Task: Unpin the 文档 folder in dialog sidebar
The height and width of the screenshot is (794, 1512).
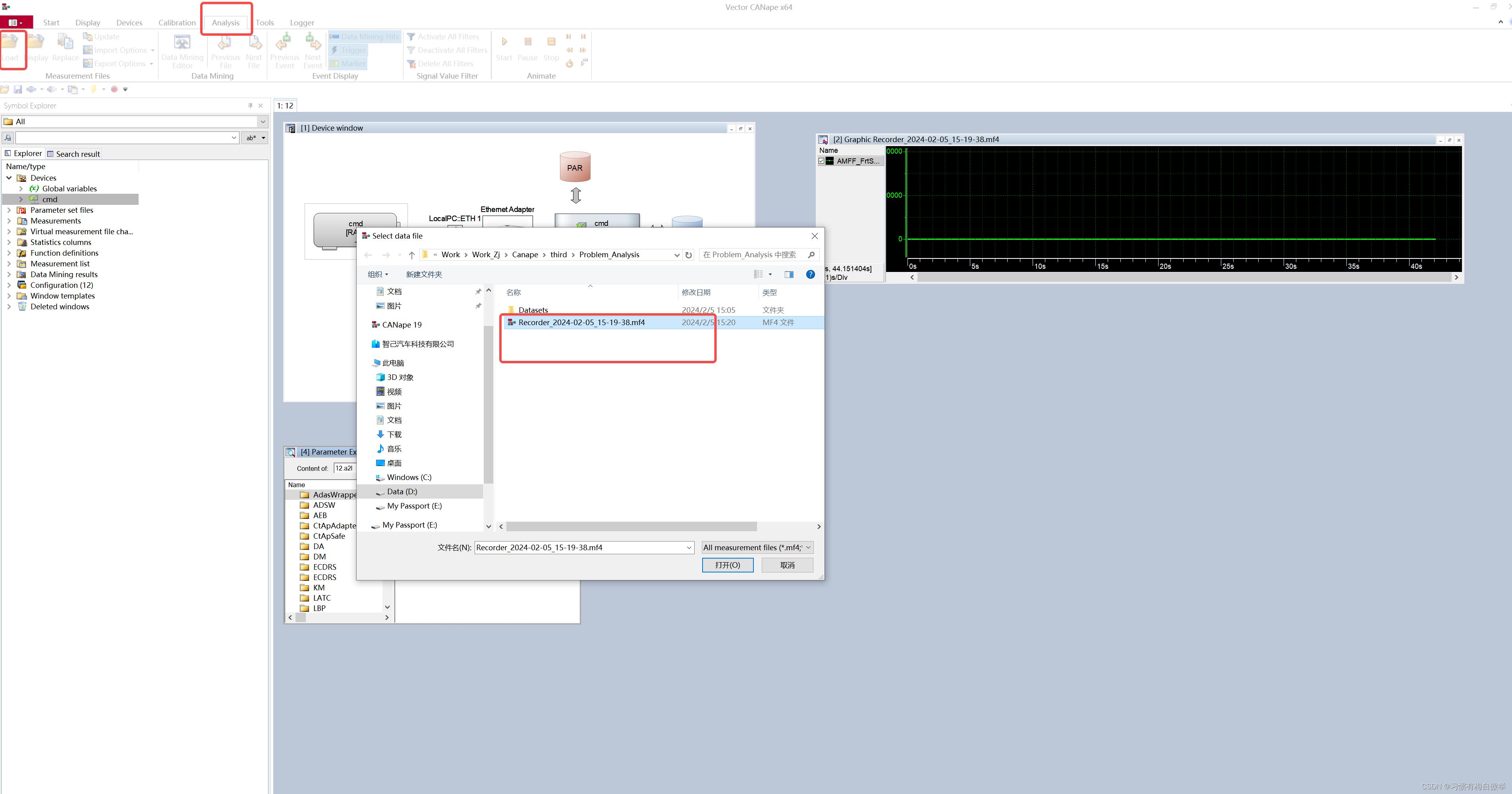Action: (x=478, y=291)
